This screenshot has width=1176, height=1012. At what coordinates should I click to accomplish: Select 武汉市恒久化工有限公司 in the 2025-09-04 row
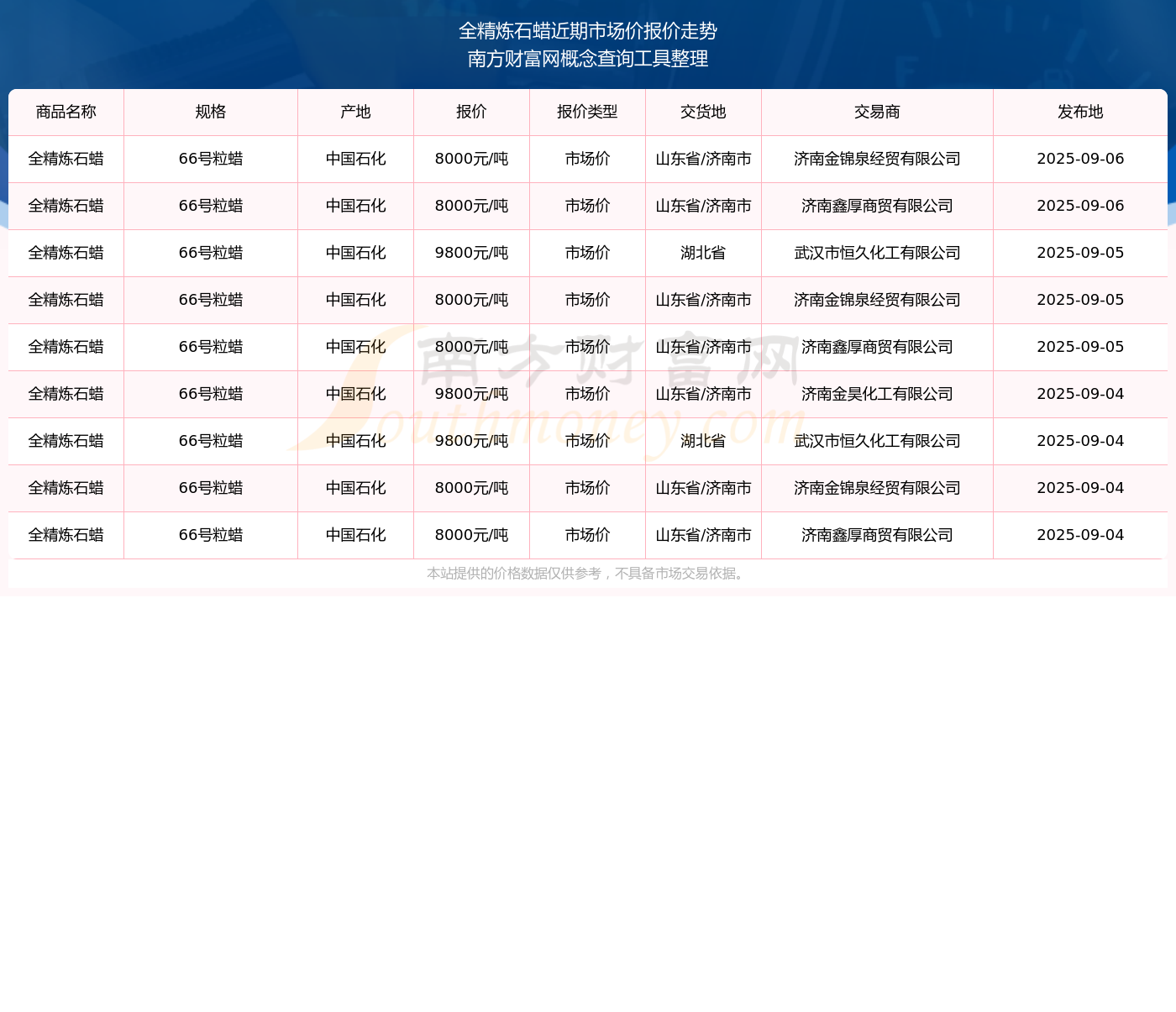pyautogui.click(x=878, y=441)
